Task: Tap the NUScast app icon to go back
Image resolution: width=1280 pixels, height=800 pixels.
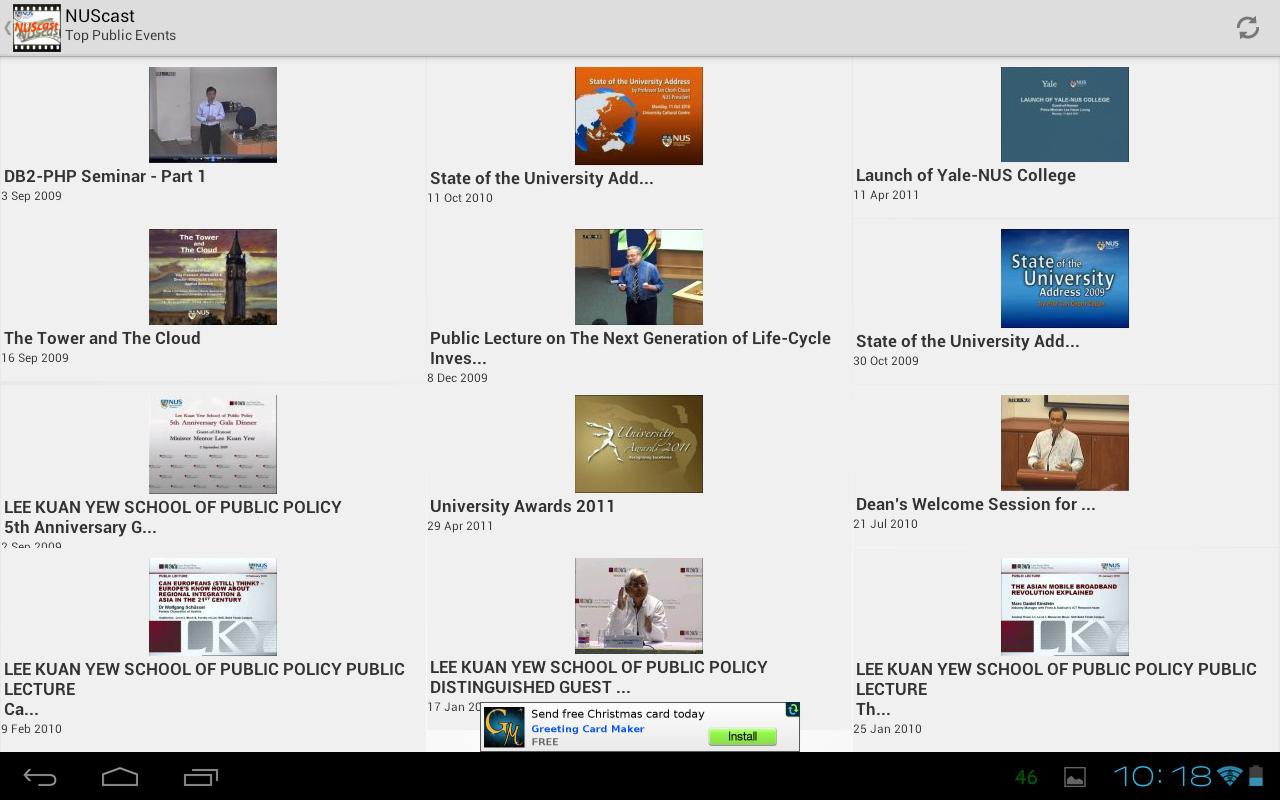Action: (x=36, y=27)
